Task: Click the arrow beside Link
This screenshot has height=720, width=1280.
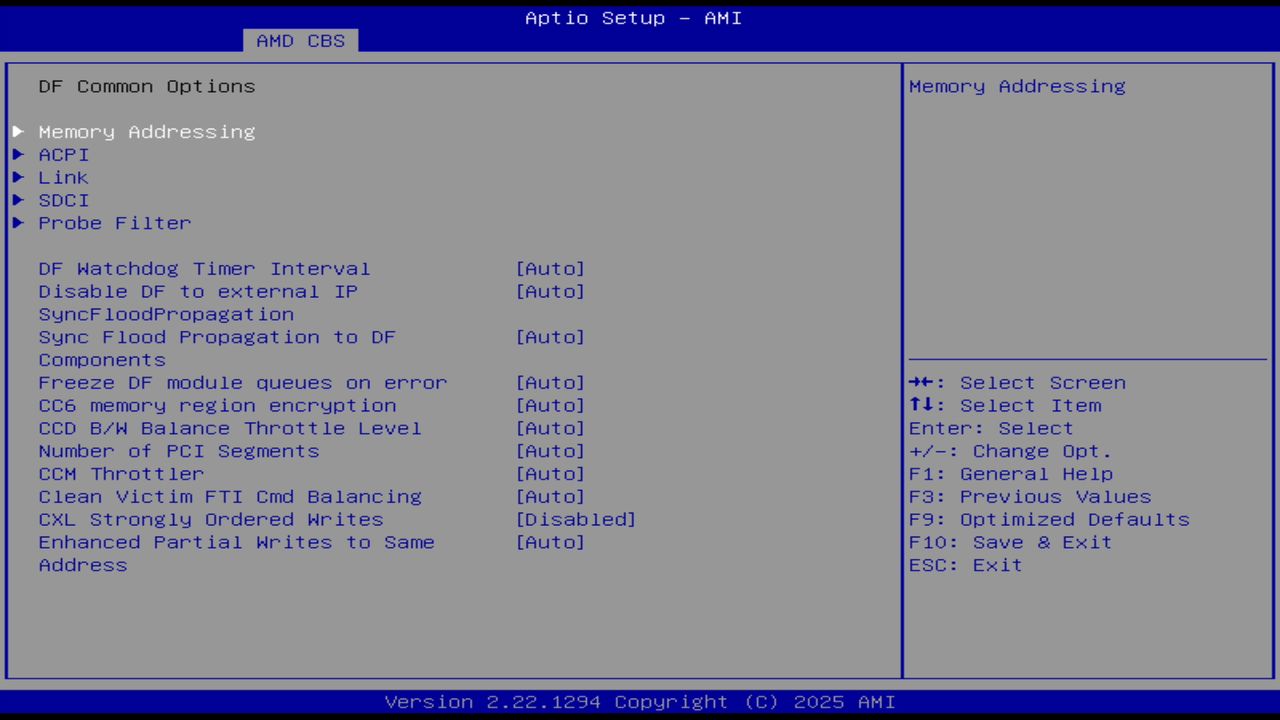Action: [x=18, y=178]
